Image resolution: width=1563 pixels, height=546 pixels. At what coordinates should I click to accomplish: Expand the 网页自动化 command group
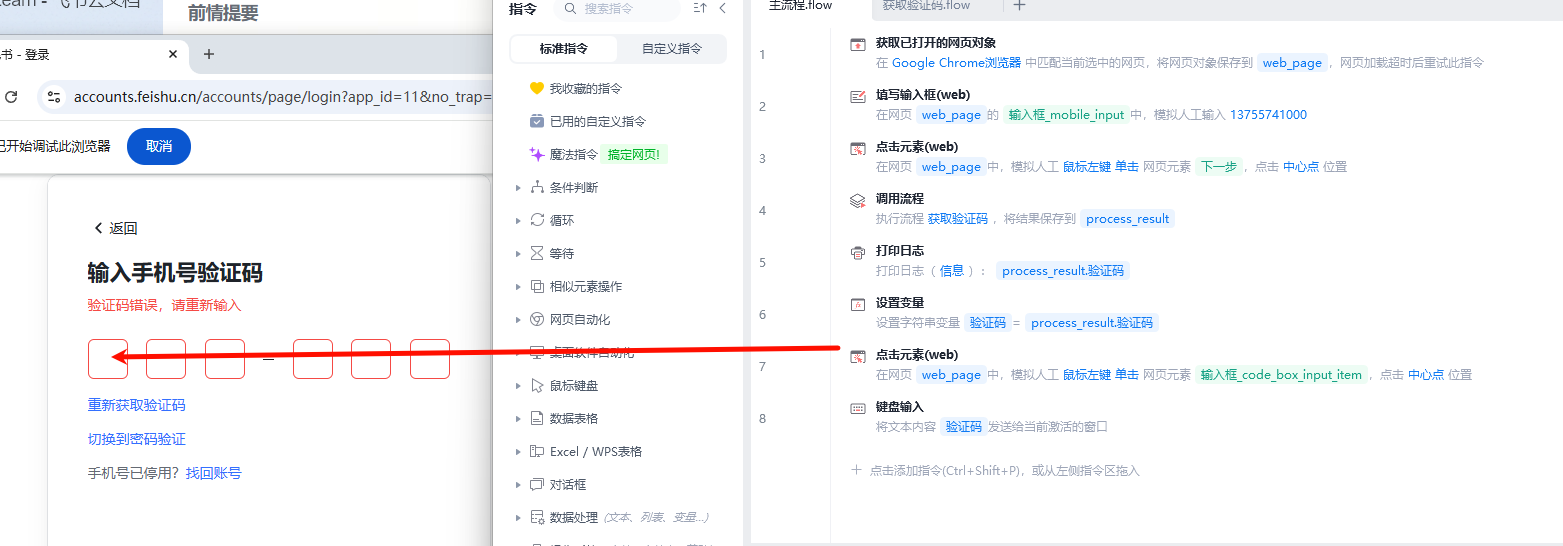579,319
